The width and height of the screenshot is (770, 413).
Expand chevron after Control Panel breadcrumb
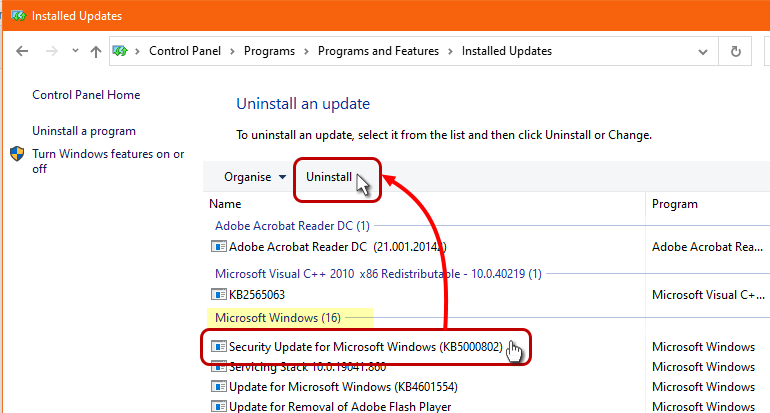(232, 51)
